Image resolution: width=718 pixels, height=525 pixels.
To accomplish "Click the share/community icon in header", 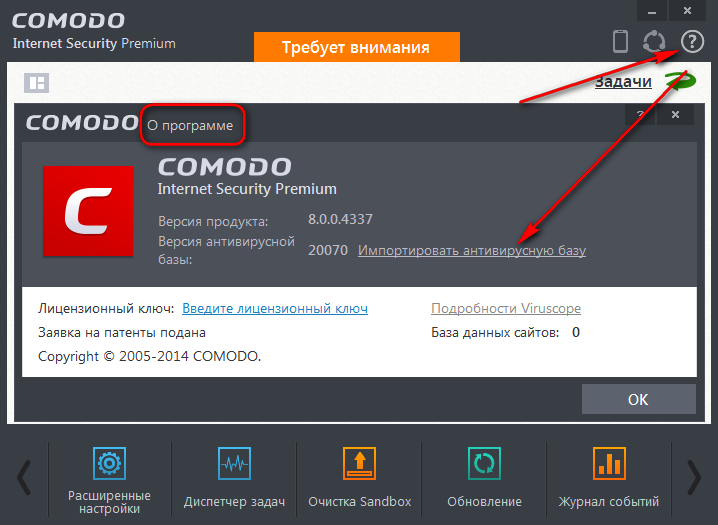I will 654,42.
